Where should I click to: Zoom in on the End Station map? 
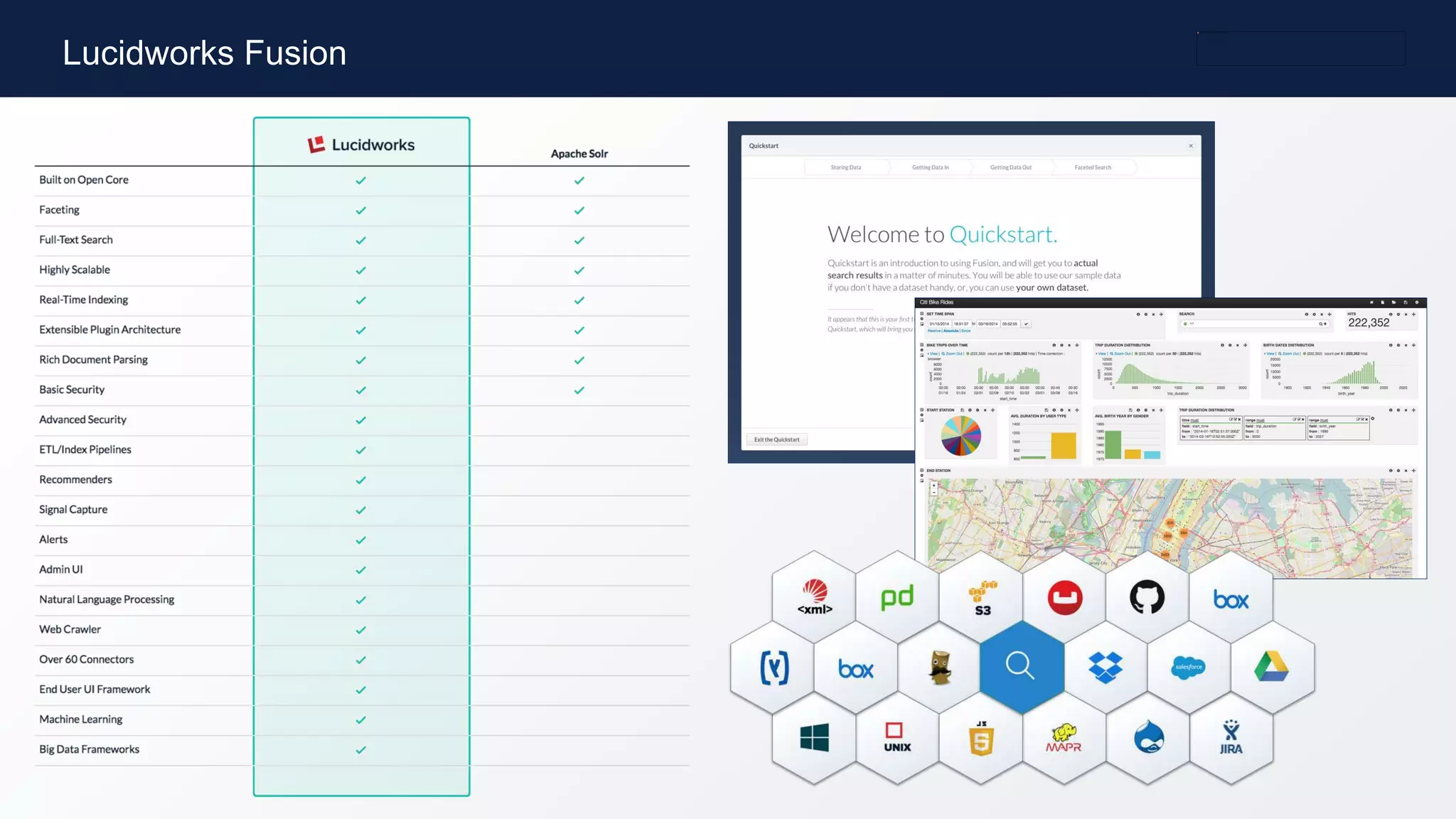[934, 486]
